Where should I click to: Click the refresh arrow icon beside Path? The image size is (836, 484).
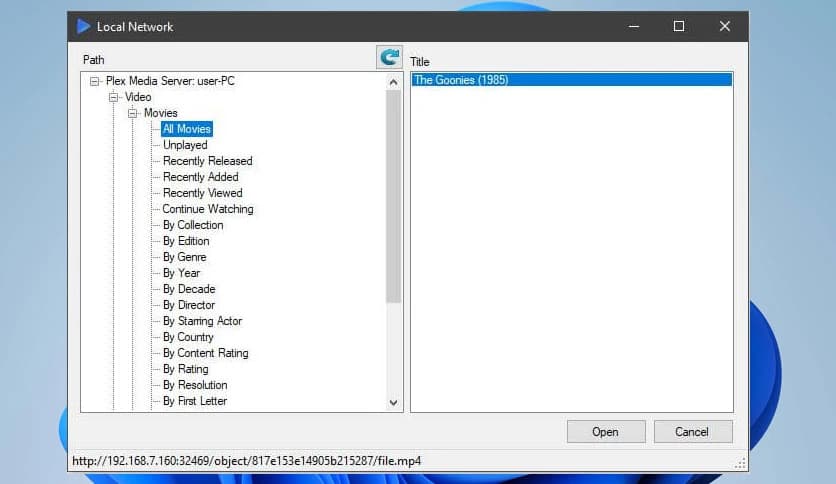(389, 57)
